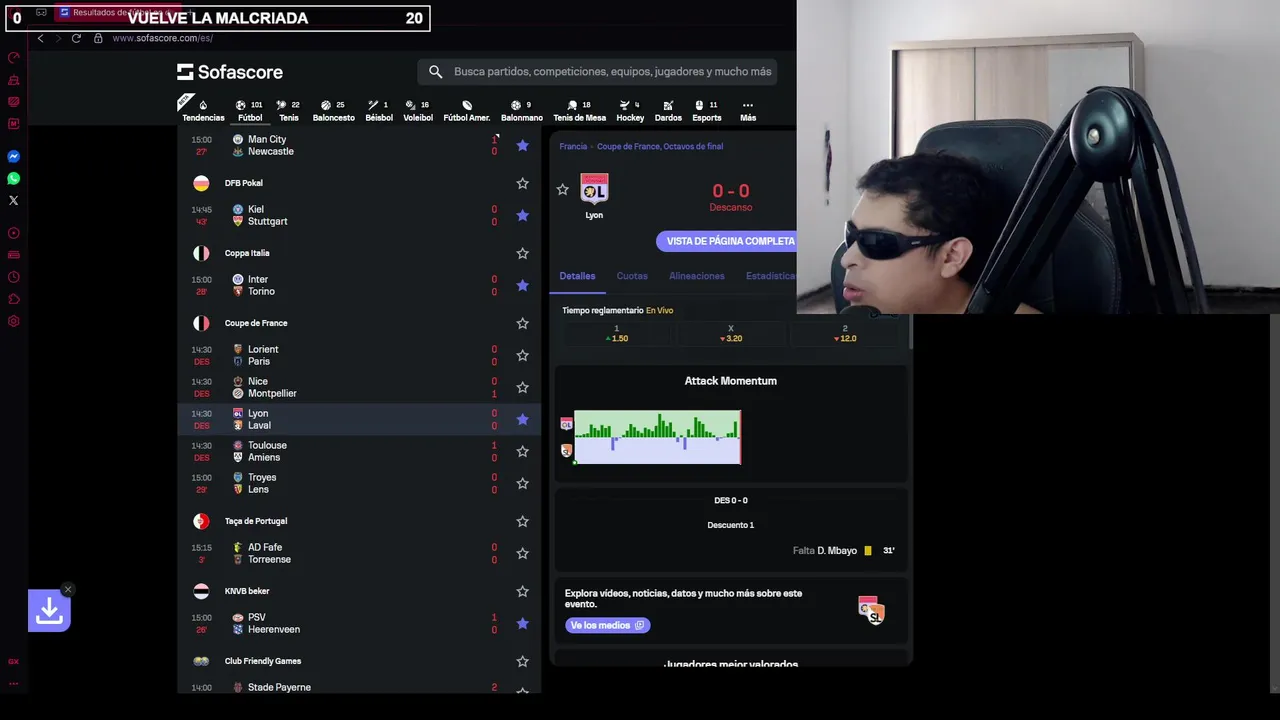Image resolution: width=1280 pixels, height=720 pixels.
Task: Go back with browser back arrow
Action: (40, 38)
